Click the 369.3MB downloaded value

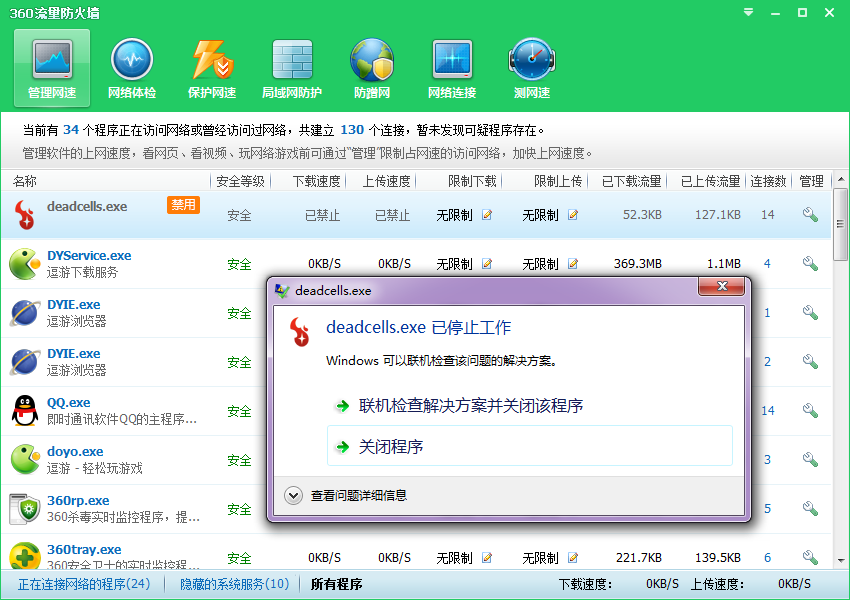click(x=638, y=264)
